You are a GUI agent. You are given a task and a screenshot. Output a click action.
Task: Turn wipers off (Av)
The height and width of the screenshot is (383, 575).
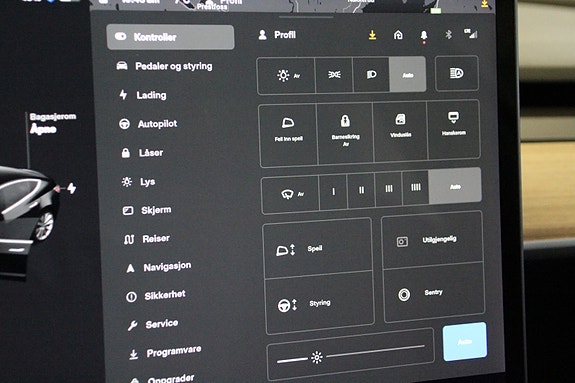point(290,194)
